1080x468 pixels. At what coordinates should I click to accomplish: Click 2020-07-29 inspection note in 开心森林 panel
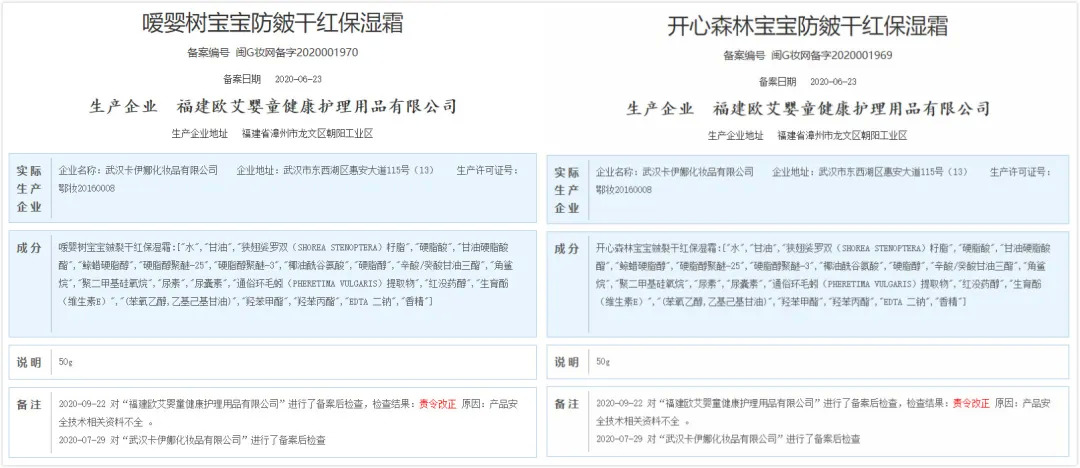click(x=728, y=438)
